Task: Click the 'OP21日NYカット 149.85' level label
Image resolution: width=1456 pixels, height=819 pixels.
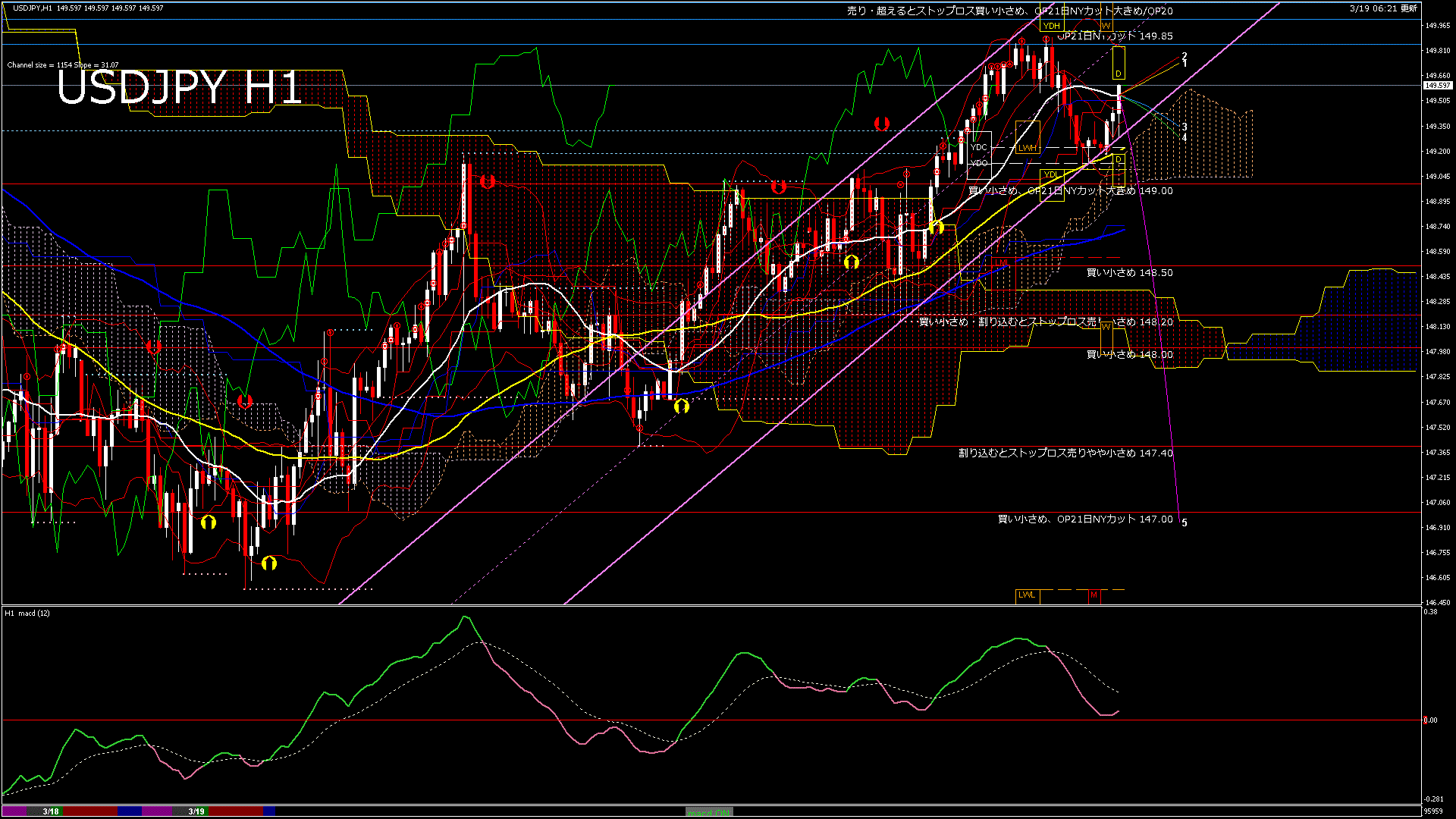Action: click(1115, 36)
